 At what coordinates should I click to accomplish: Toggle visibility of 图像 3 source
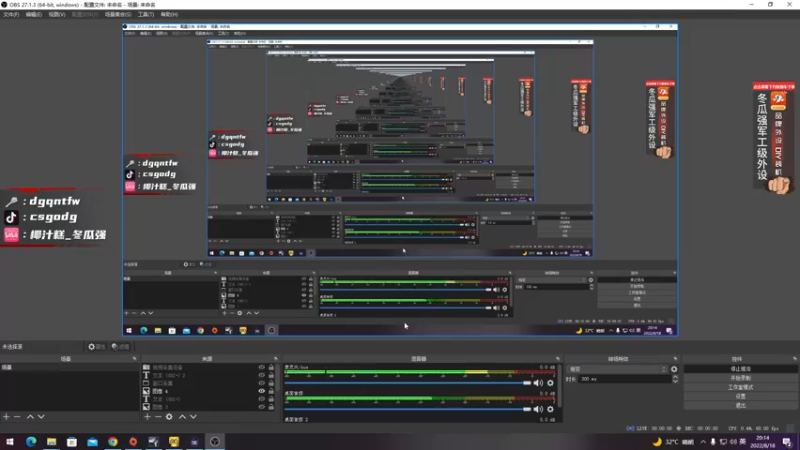pyautogui.click(x=262, y=407)
